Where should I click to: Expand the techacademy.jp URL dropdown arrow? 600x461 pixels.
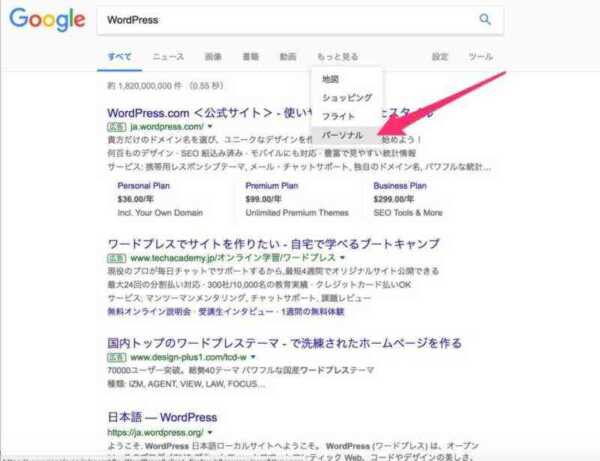pyautogui.click(x=342, y=257)
